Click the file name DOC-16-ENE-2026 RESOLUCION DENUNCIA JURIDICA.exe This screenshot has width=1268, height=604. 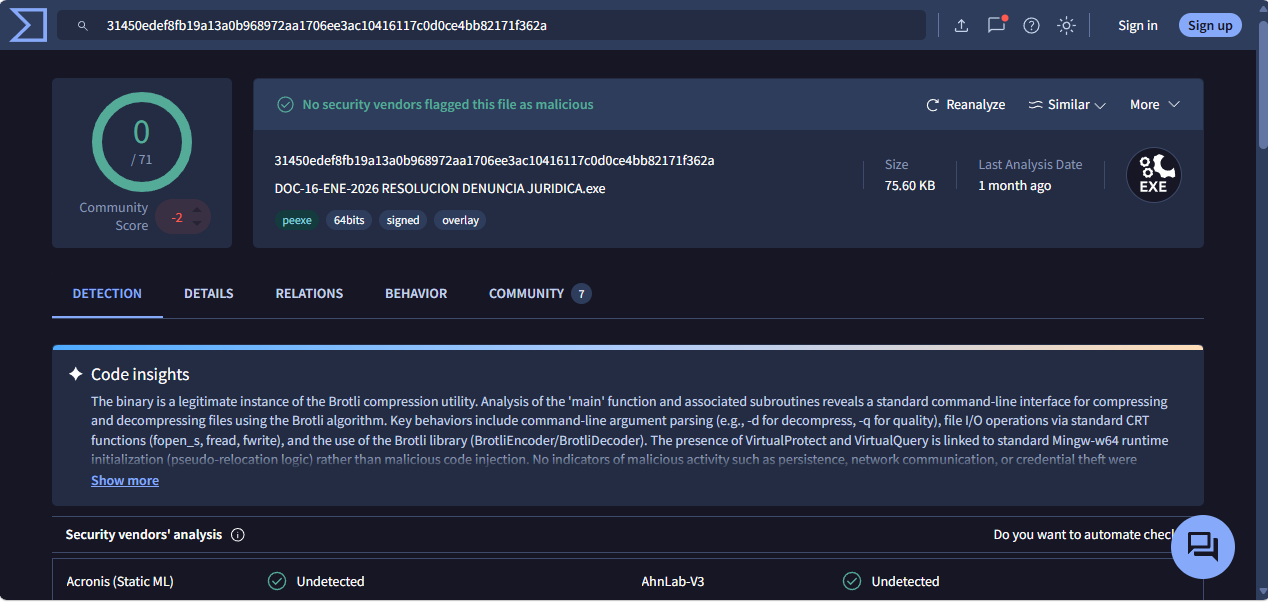click(x=440, y=188)
